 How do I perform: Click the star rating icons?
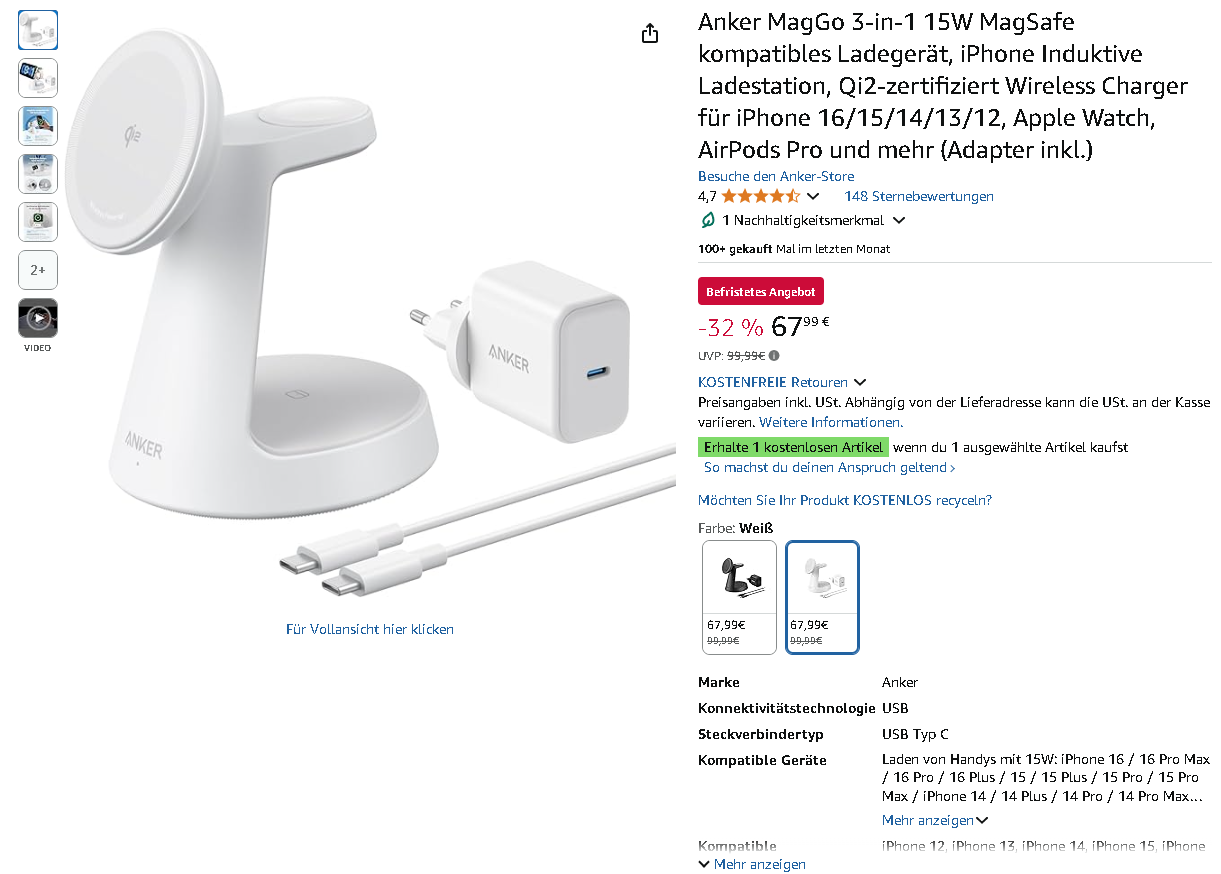pos(760,196)
